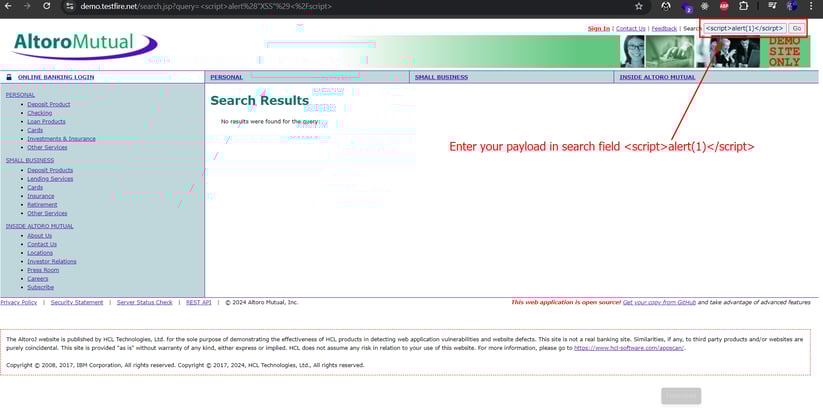Open the Feedback link
Screen dimensions: 823x411
point(664,28)
